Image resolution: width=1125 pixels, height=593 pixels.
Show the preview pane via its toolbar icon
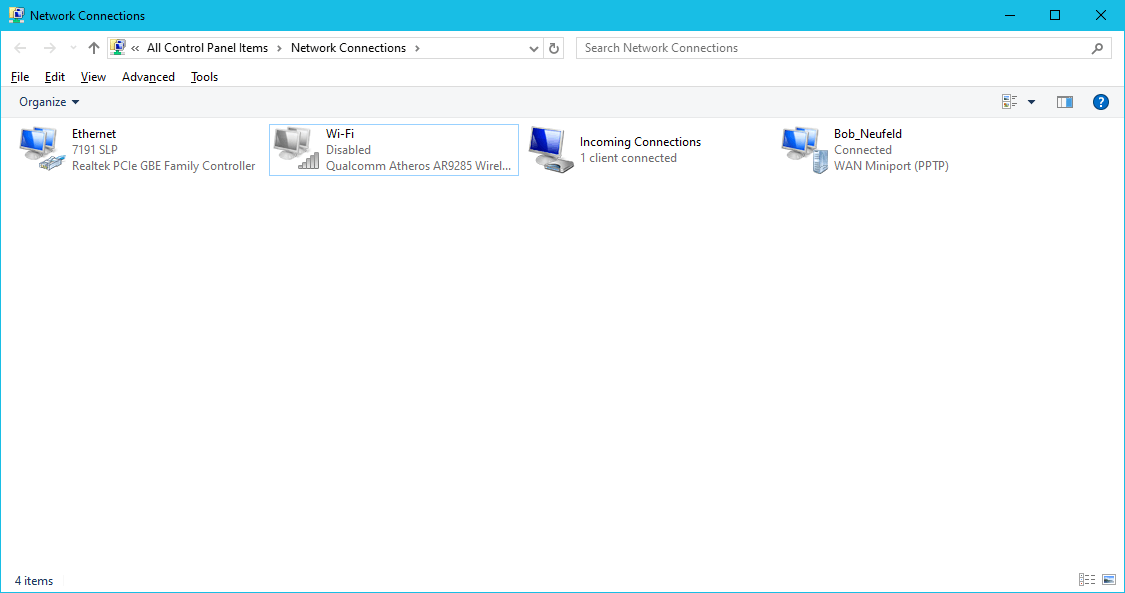(x=1064, y=101)
